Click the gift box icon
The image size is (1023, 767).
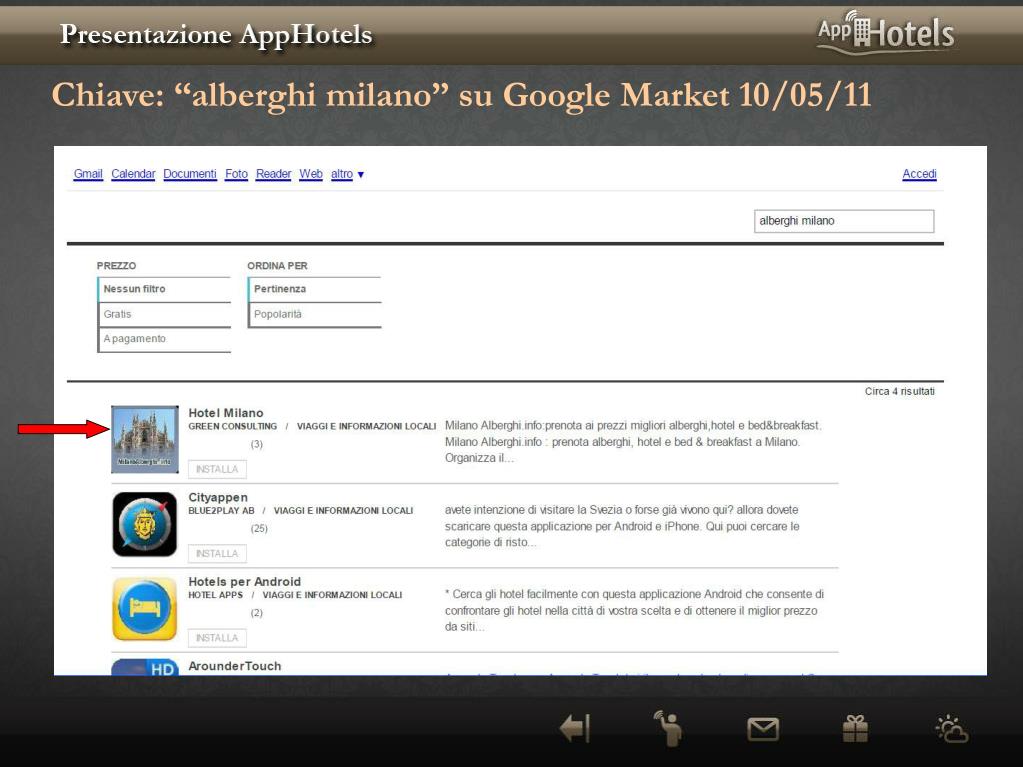click(x=855, y=729)
